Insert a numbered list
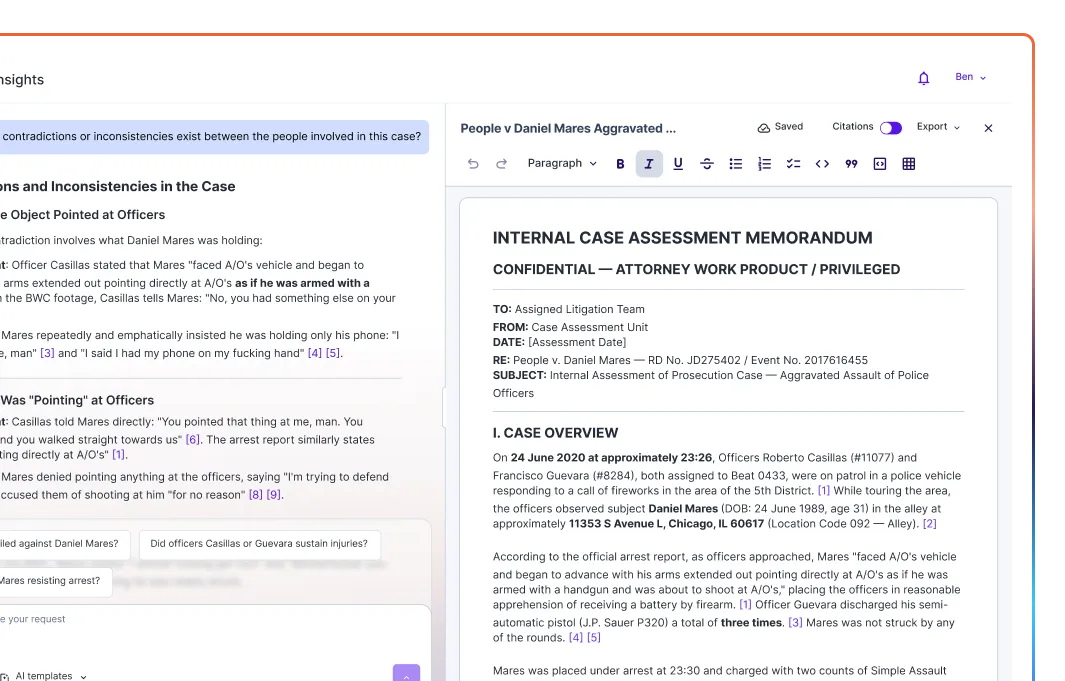 764,164
